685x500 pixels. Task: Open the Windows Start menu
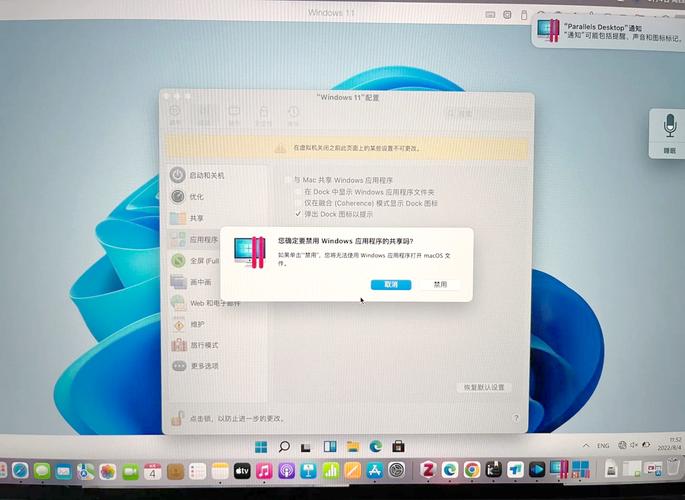261,447
